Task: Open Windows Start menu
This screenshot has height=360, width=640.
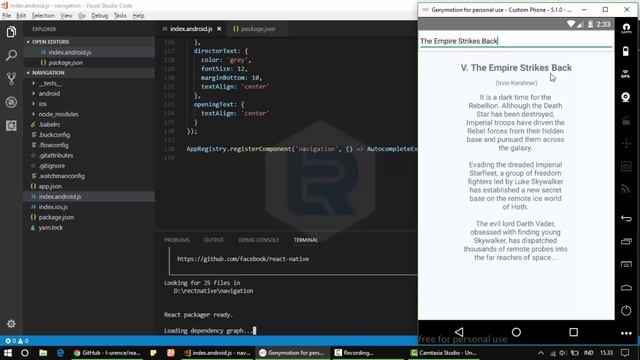Action: 8,353
